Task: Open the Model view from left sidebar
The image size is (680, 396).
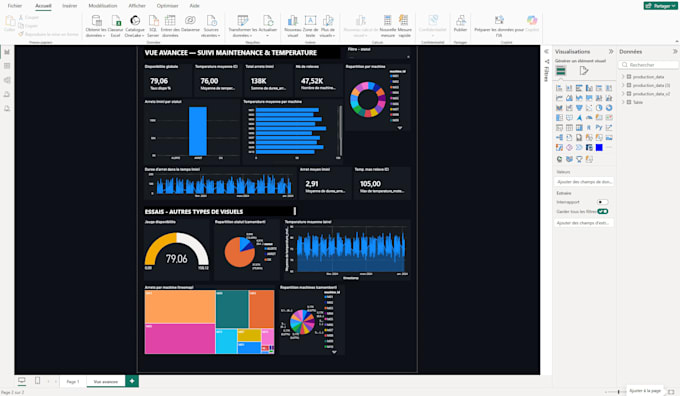Action: coord(7,80)
